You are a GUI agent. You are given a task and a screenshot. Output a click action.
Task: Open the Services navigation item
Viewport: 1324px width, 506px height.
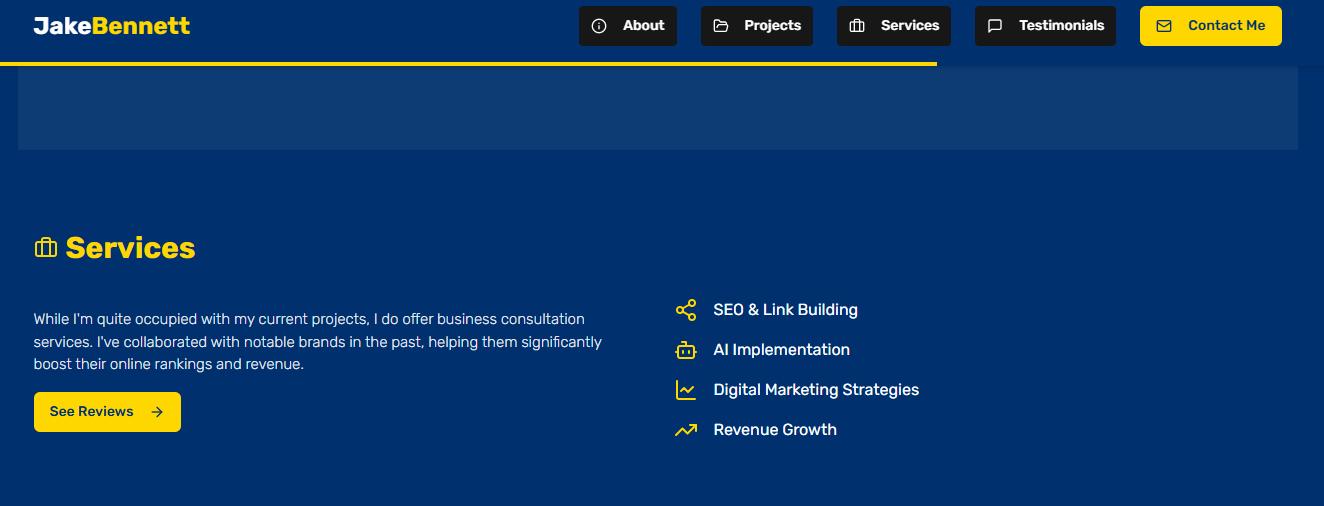(894, 26)
